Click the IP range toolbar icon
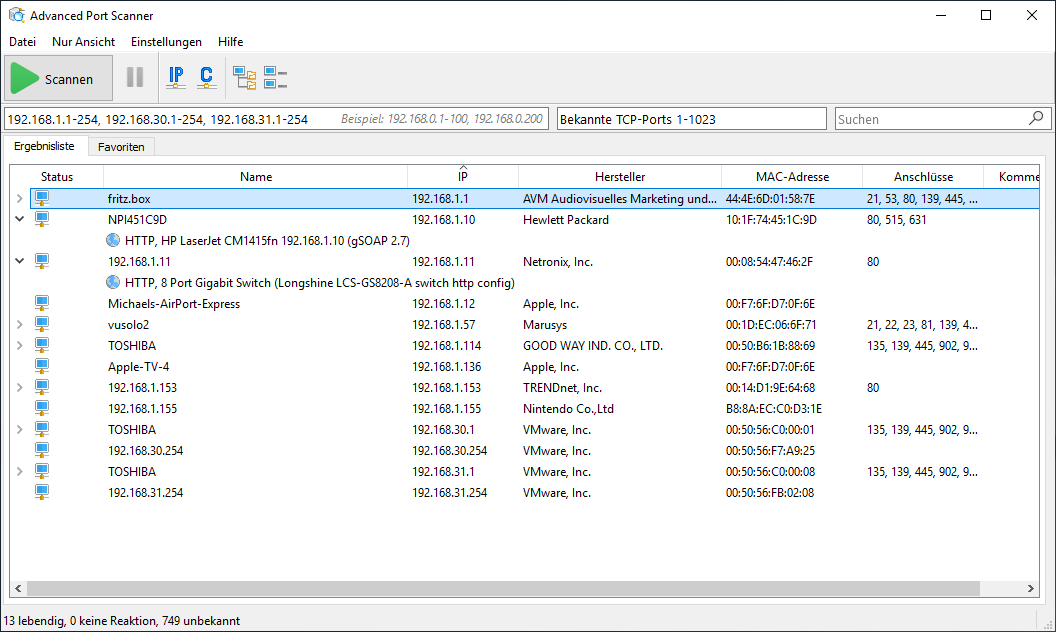 pyautogui.click(x=176, y=77)
